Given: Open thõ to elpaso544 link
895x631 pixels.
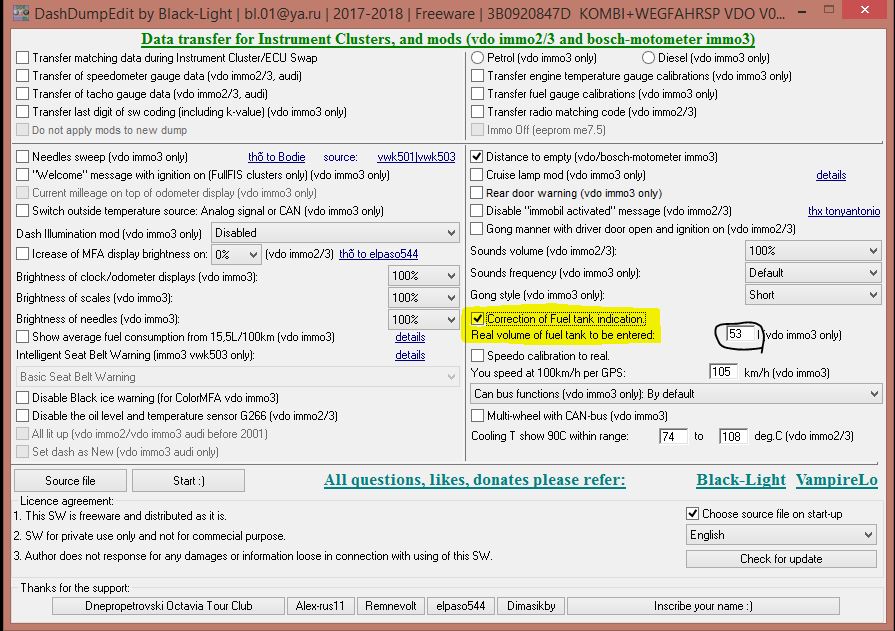Looking at the screenshot, I should (x=378, y=254).
